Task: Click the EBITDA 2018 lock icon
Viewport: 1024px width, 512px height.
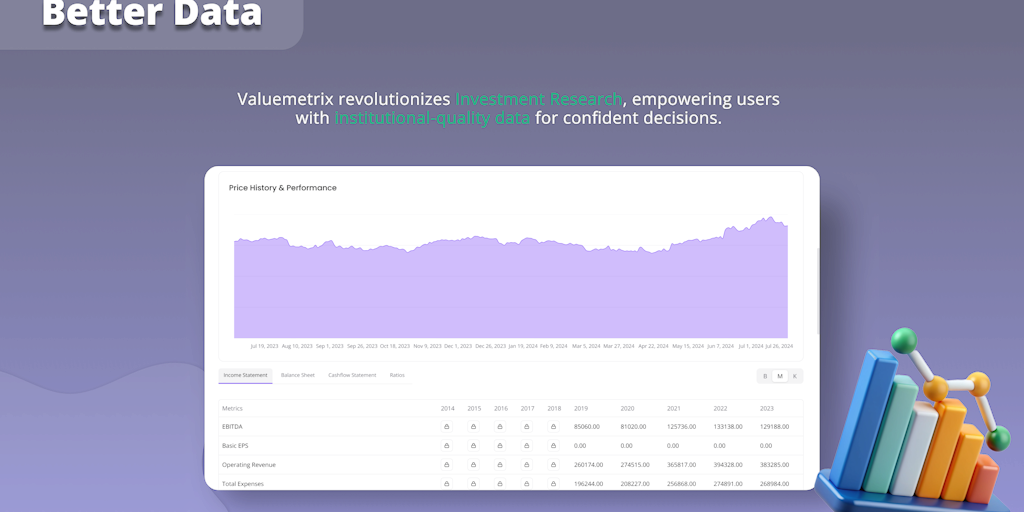Action: 554,426
